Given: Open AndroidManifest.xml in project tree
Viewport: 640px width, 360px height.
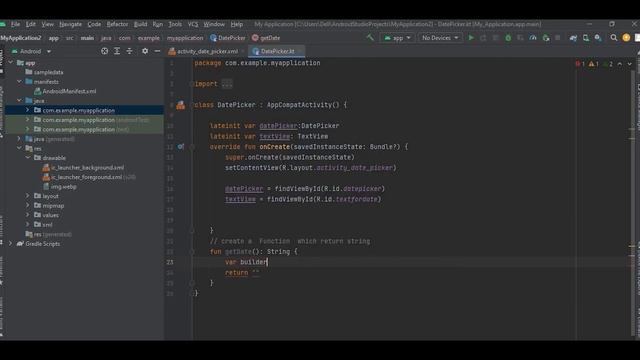Looking at the screenshot, I should 65,91.
